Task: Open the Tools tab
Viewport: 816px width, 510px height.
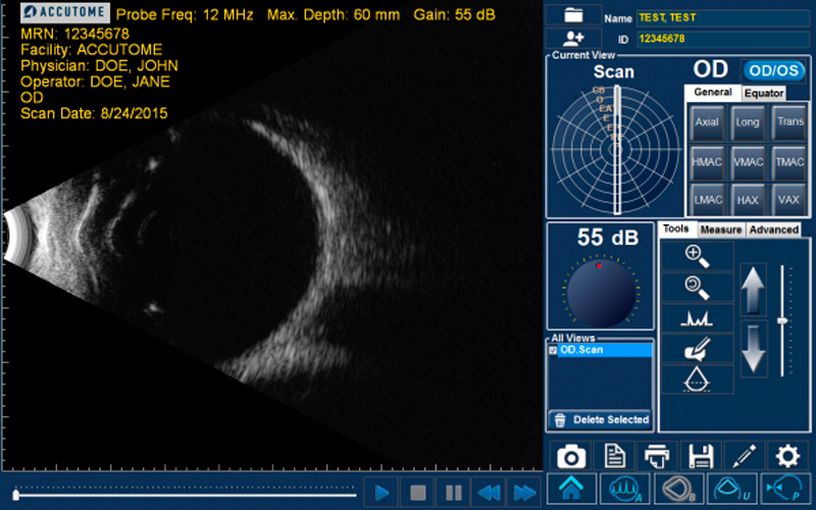Action: 675,229
